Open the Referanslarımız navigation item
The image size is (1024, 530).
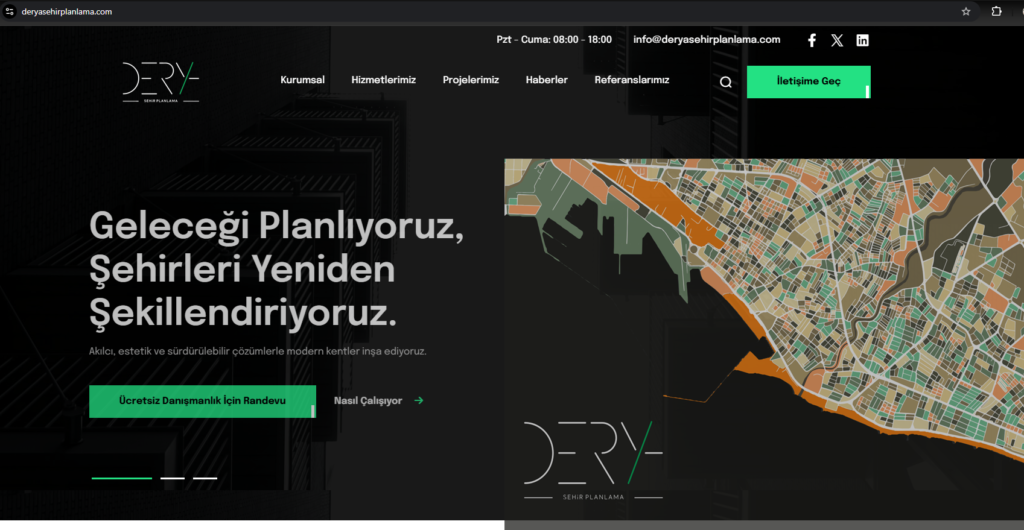[631, 80]
